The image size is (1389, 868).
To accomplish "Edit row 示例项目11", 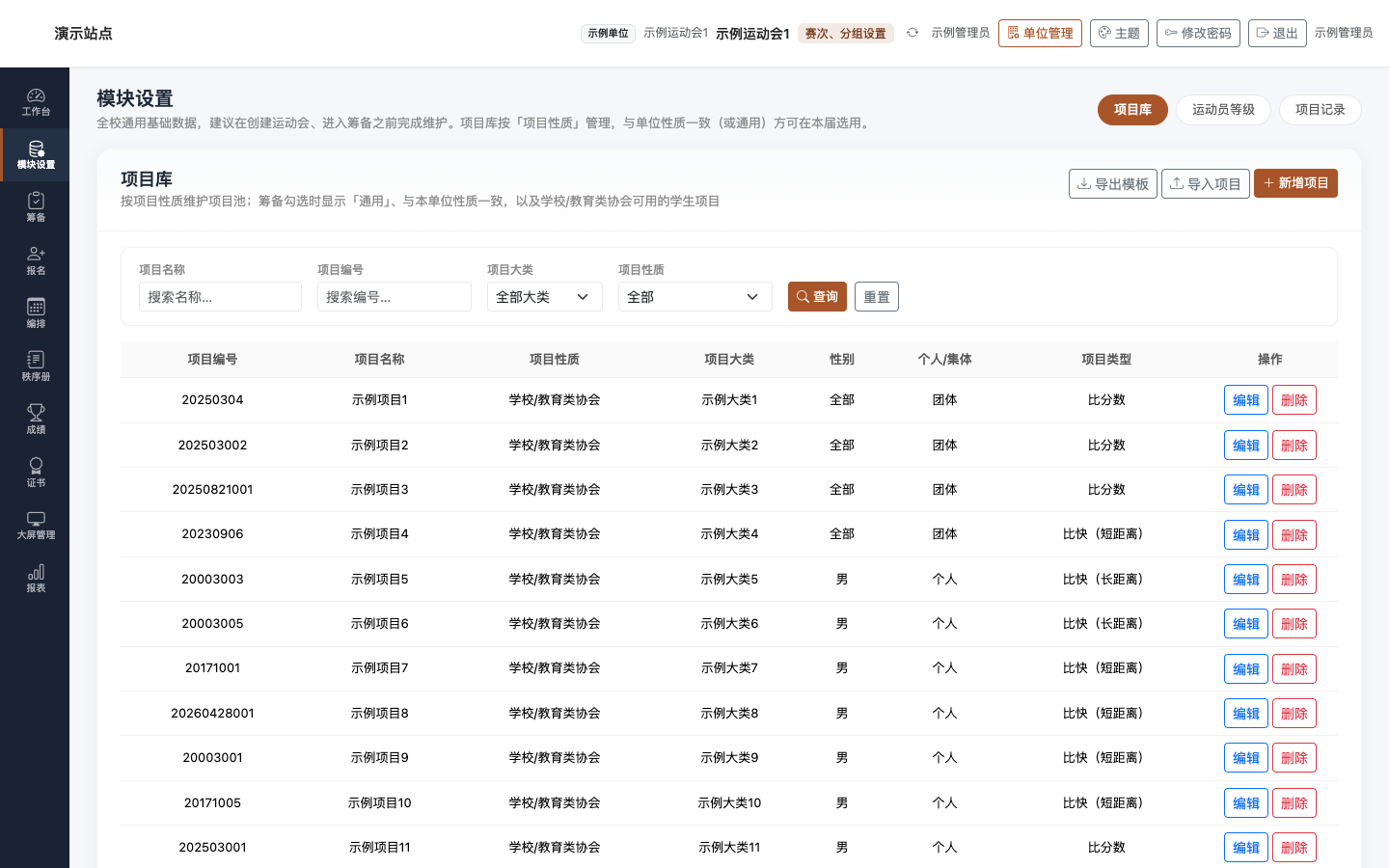I will click(1246, 848).
